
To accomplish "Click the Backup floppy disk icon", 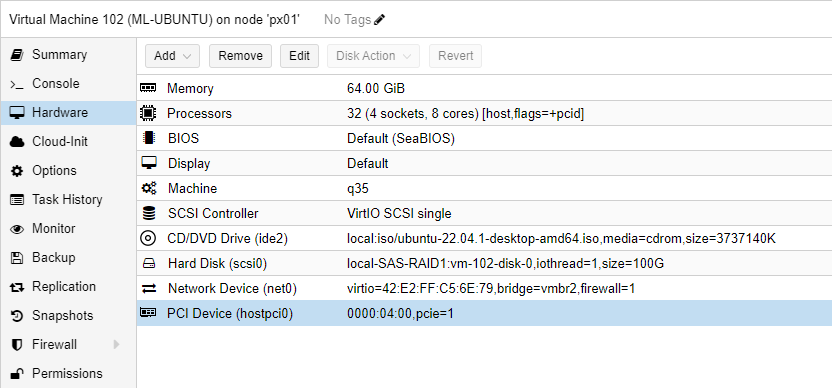I will 17,258.
